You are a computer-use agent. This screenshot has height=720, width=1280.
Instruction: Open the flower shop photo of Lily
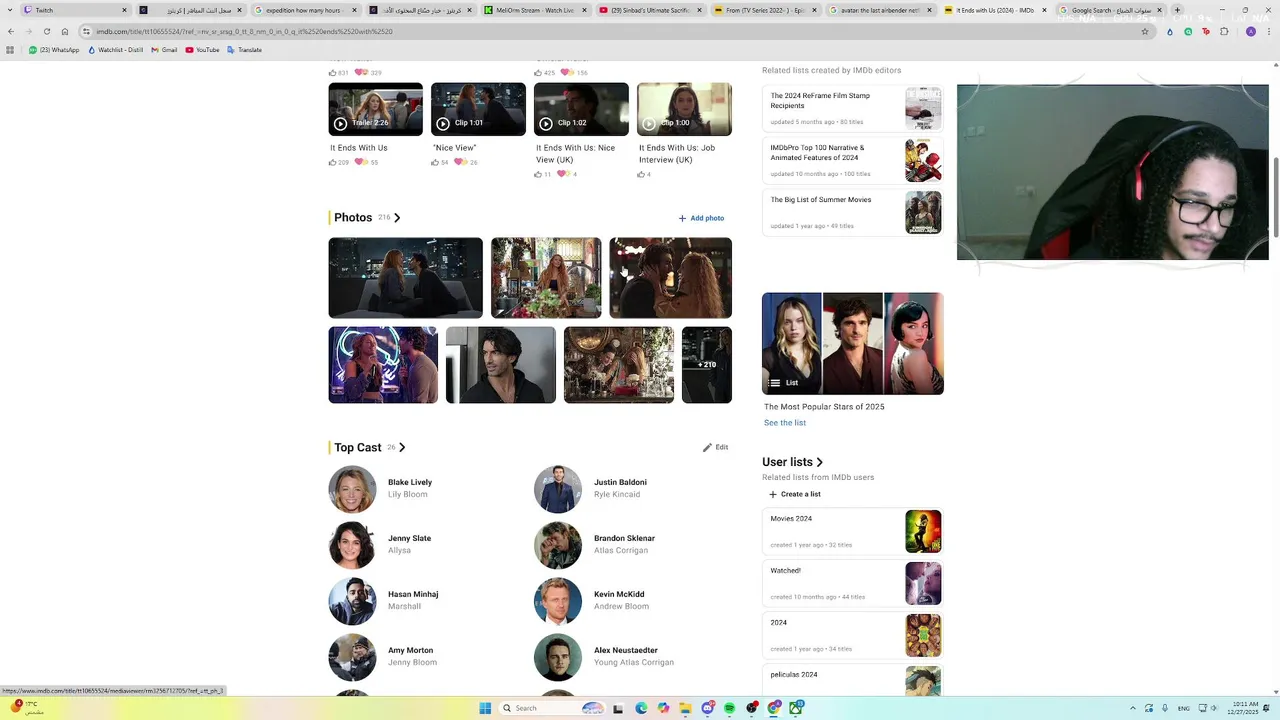(546, 278)
